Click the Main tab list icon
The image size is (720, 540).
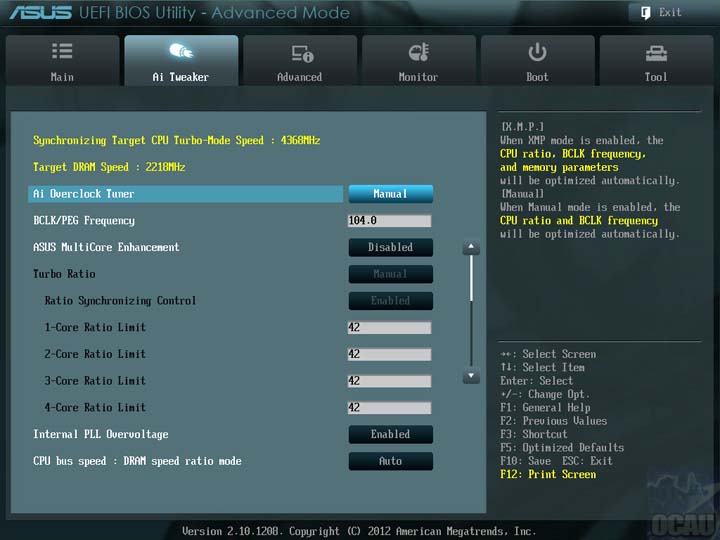click(x=62, y=51)
